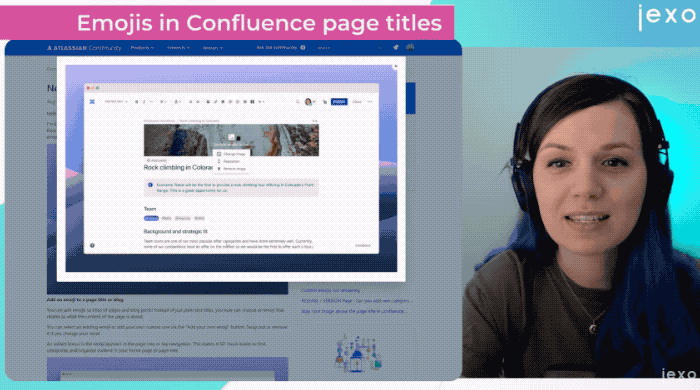Screen dimensions: 700x390
Task: Choose Reposition from the image menu
Action: pos(231,161)
